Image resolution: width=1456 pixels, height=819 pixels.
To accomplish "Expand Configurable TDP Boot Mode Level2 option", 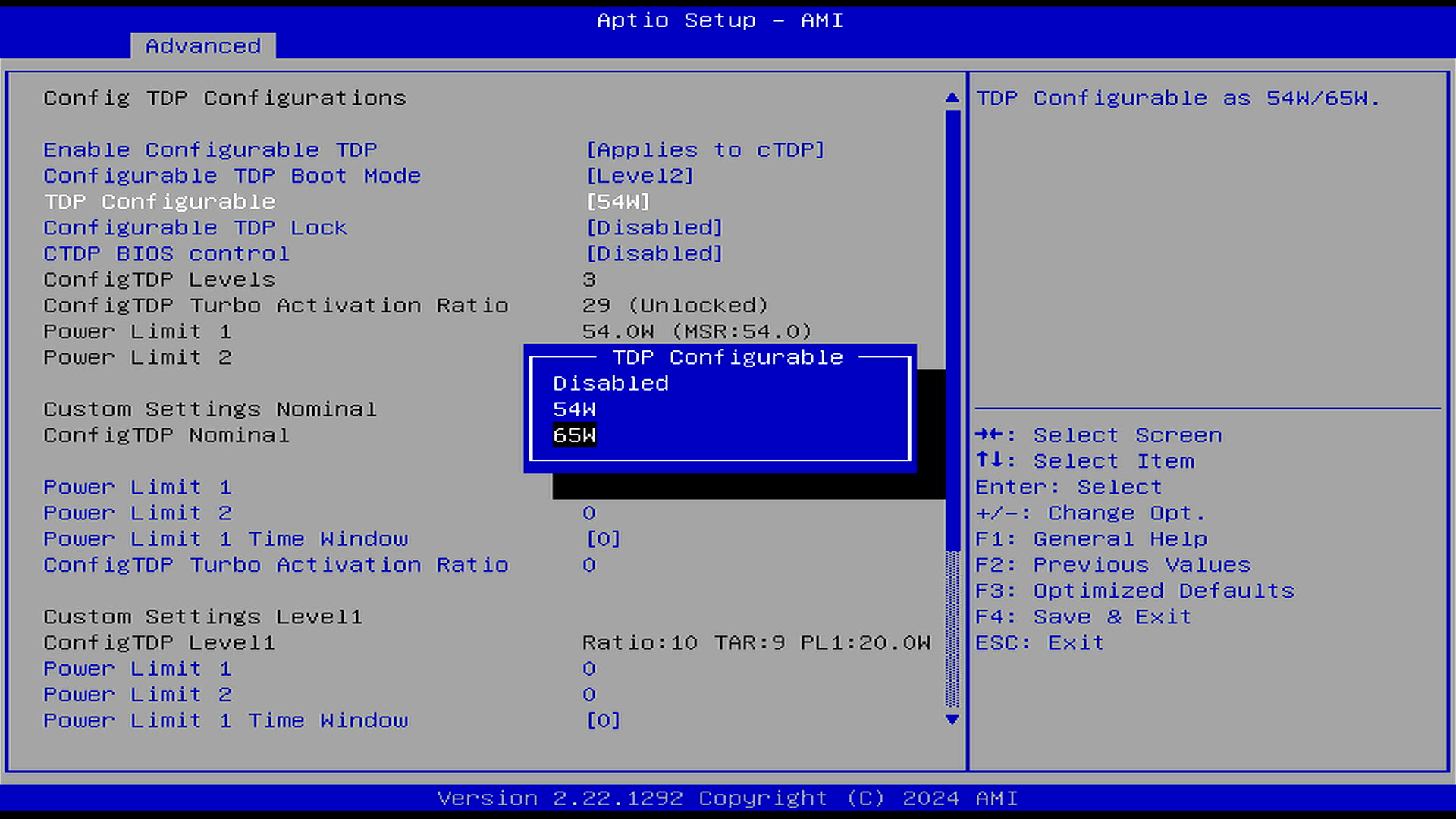I will click(x=639, y=176).
